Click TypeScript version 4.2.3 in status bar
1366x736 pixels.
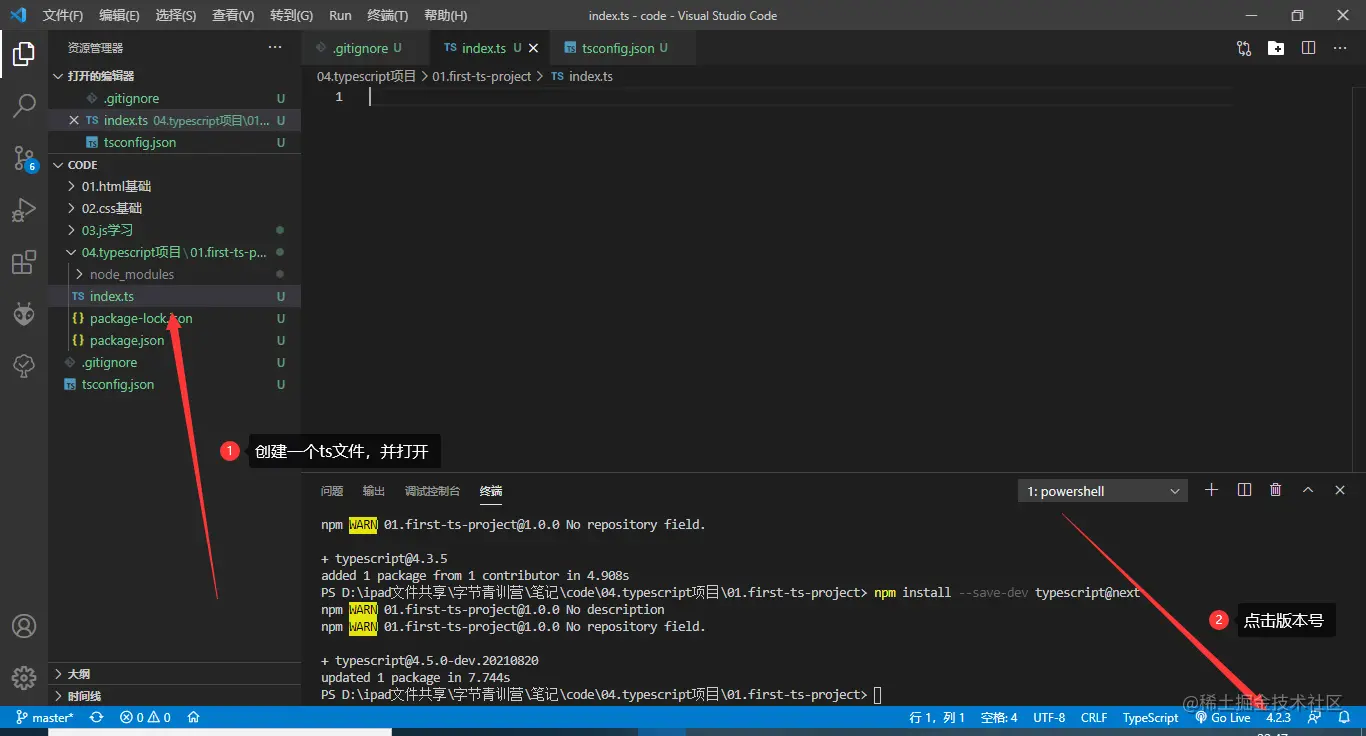pyautogui.click(x=1278, y=717)
